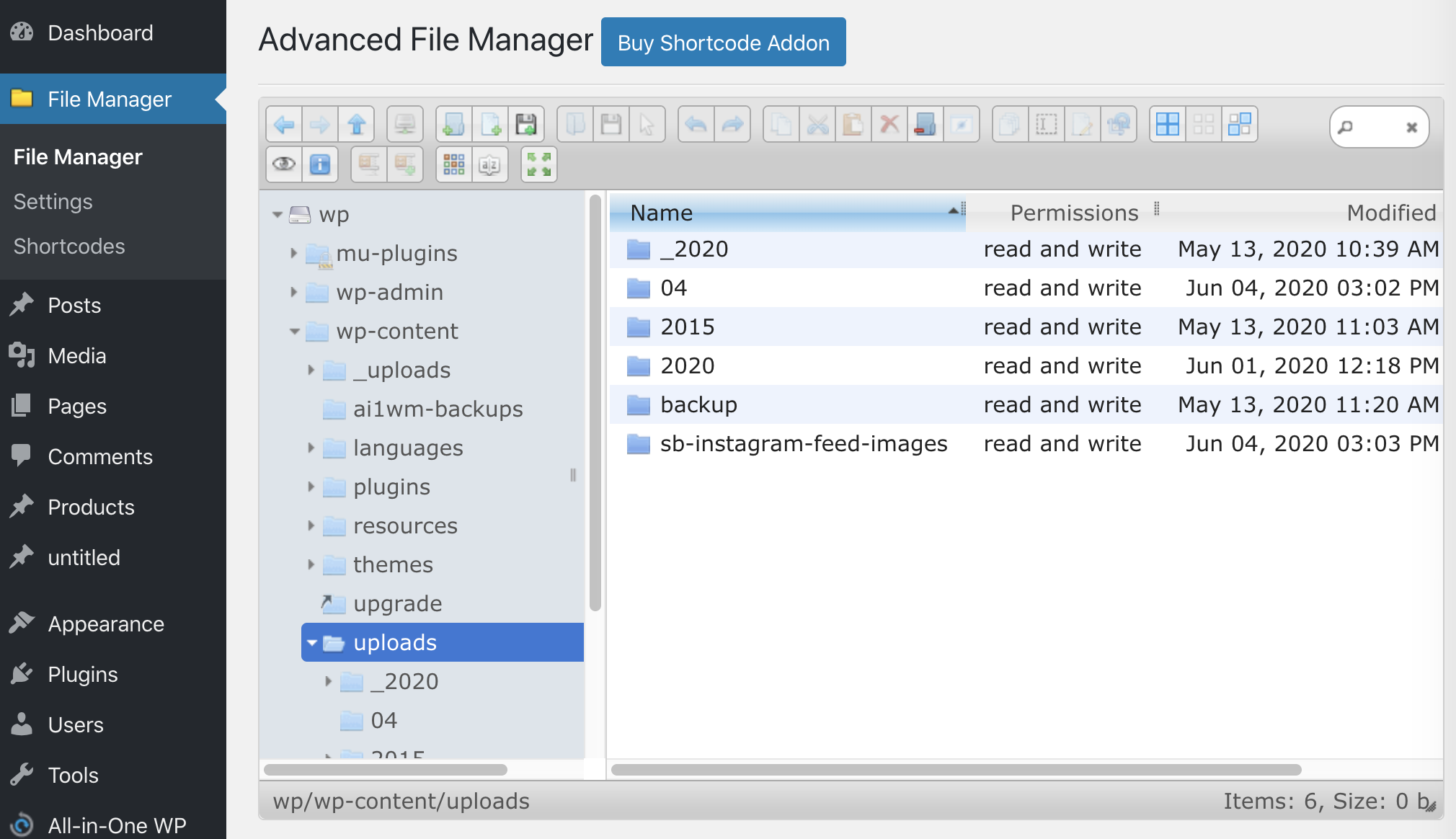Click the Sort a-z icon
Viewport: 1456px width, 839px height.
[490, 165]
